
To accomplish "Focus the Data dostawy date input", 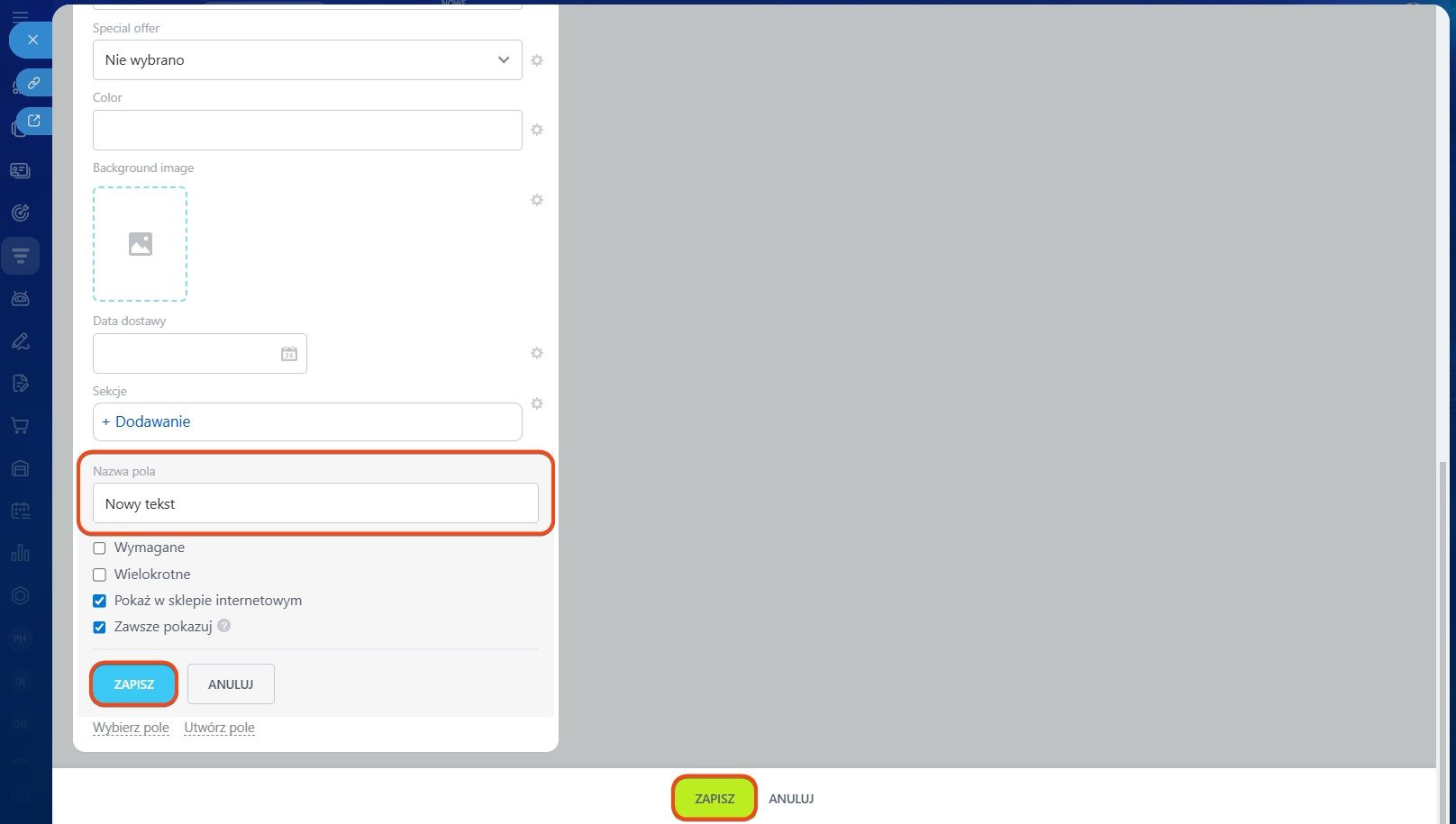I will 200,354.
